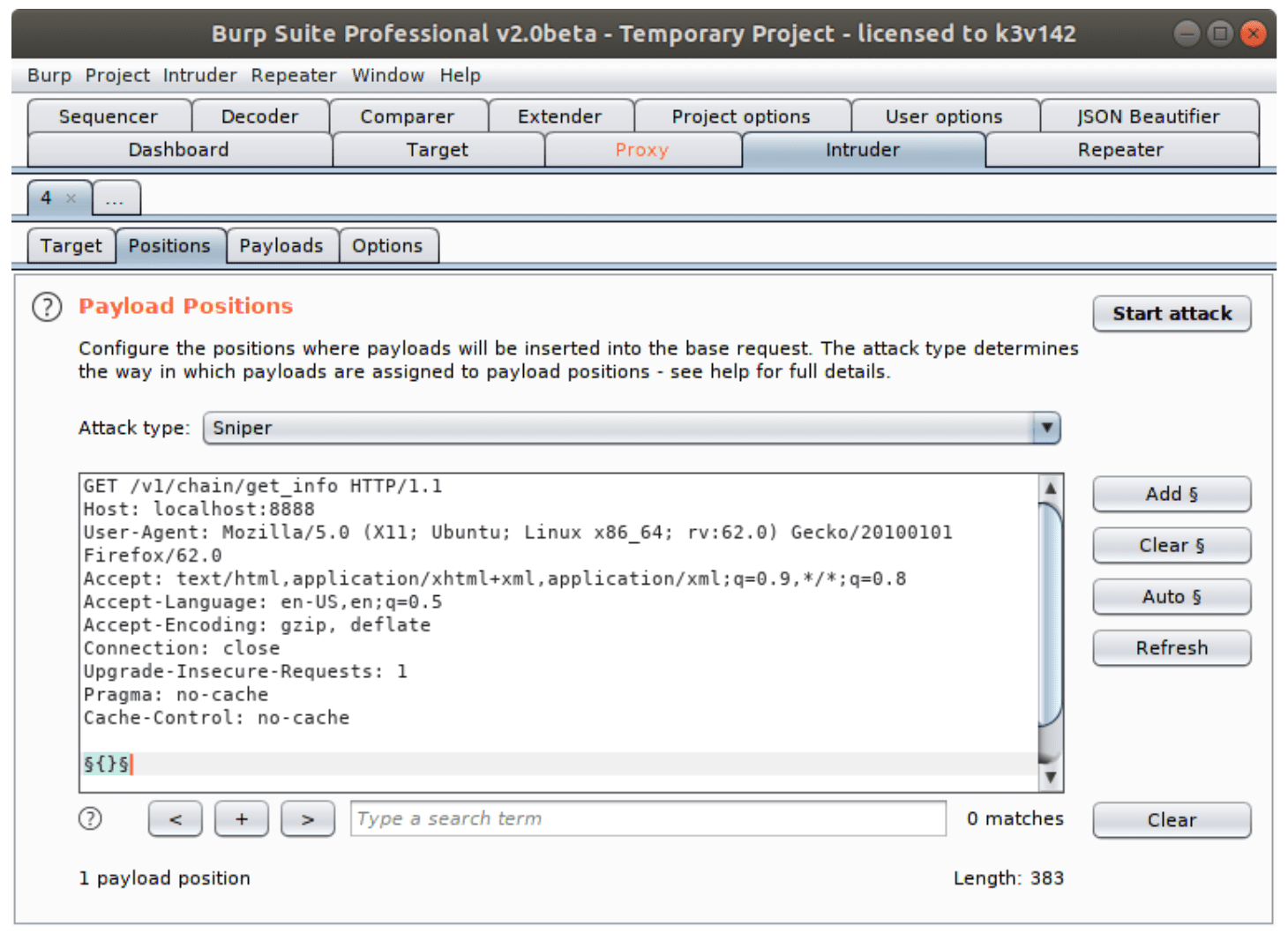Image resolution: width=1288 pixels, height=933 pixels.
Task: Go to previous search match button
Action: click(x=176, y=819)
